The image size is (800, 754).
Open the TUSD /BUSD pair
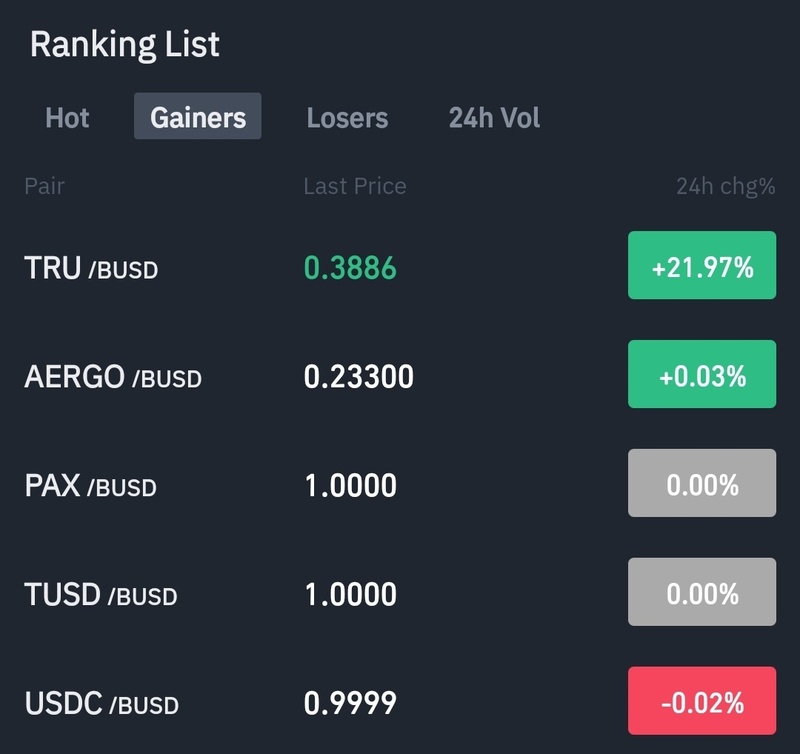[100, 594]
